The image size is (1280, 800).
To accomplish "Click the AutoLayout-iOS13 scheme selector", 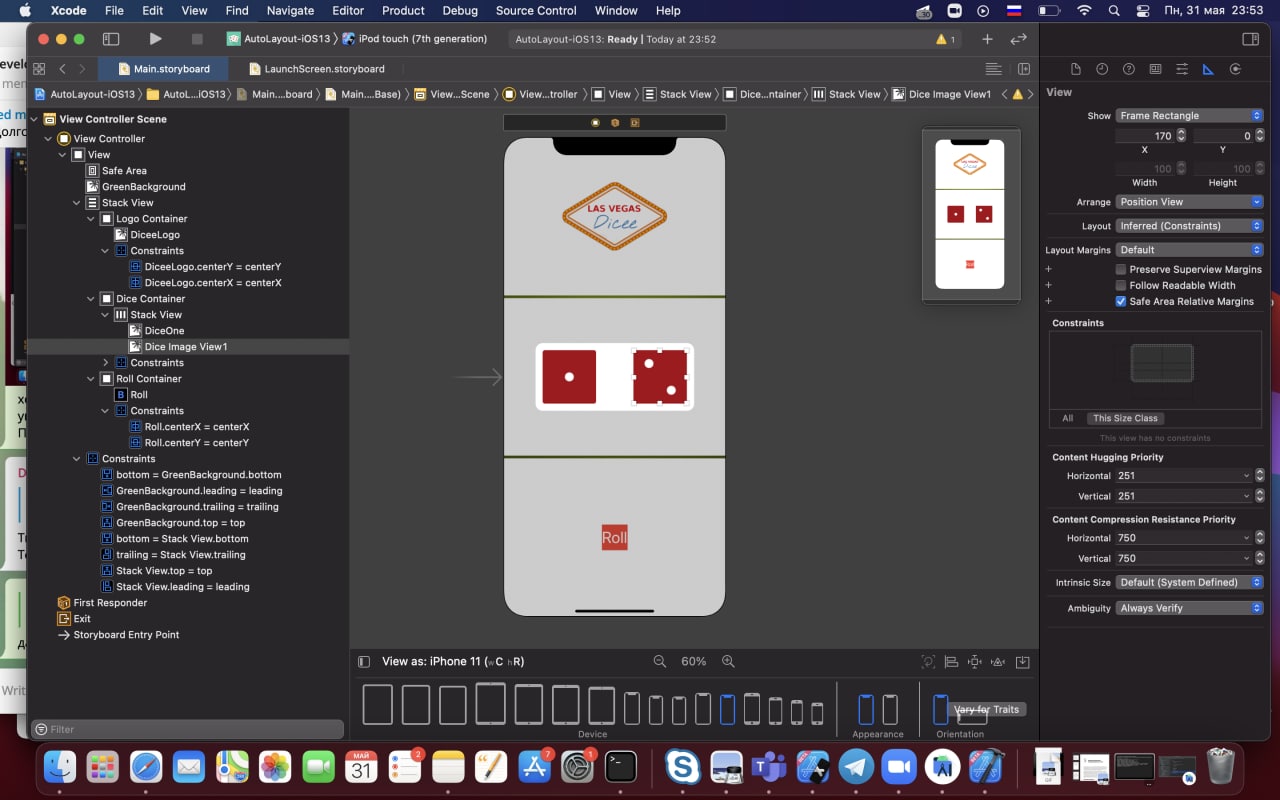I will tap(279, 39).
